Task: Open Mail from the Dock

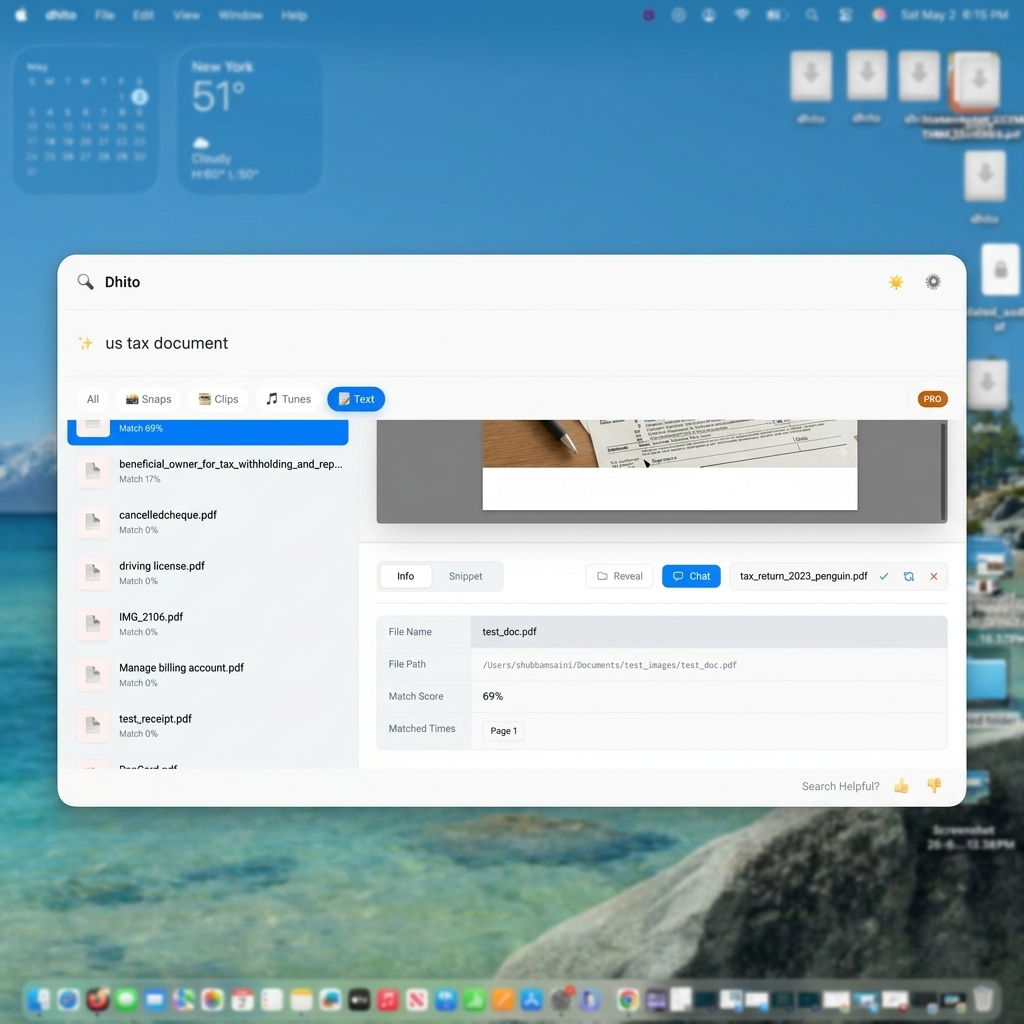Action: (155, 999)
